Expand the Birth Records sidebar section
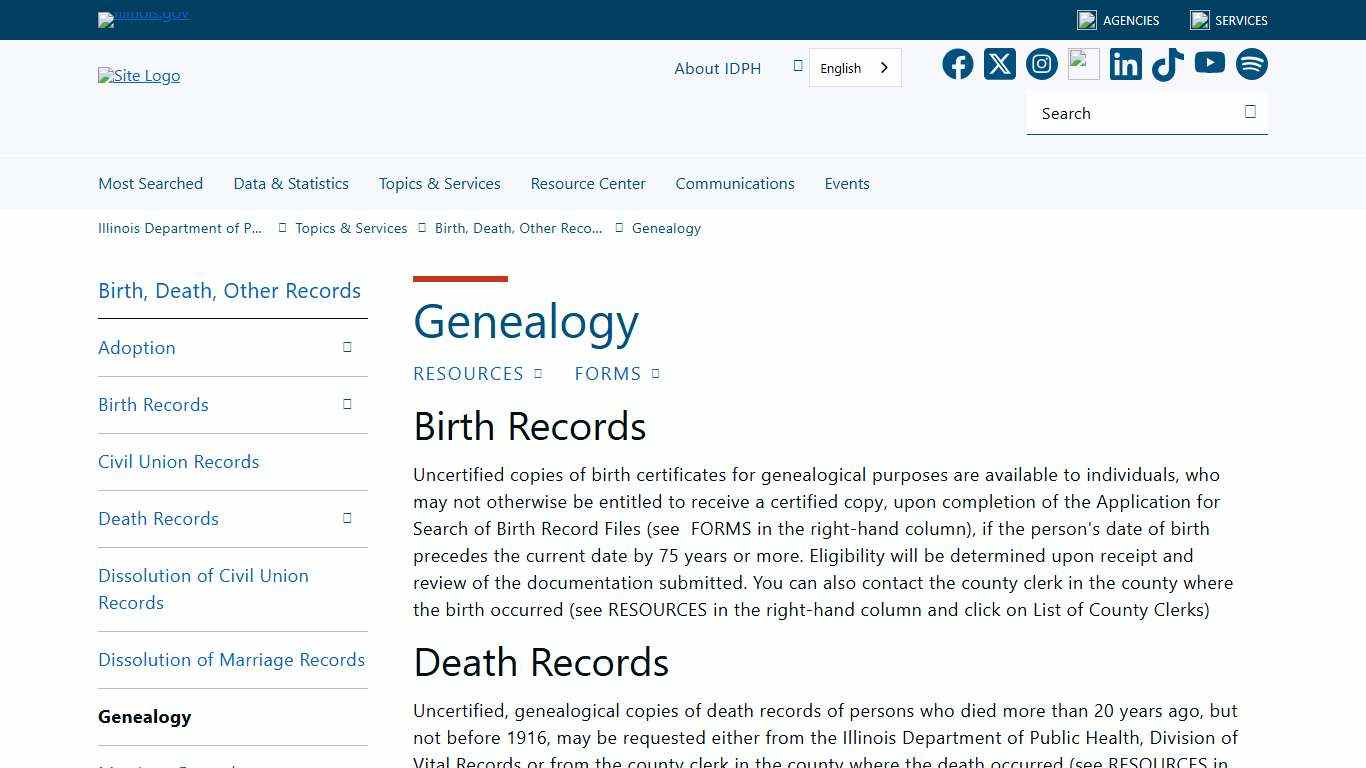Screen dimensions: 1366x768 click(x=347, y=404)
